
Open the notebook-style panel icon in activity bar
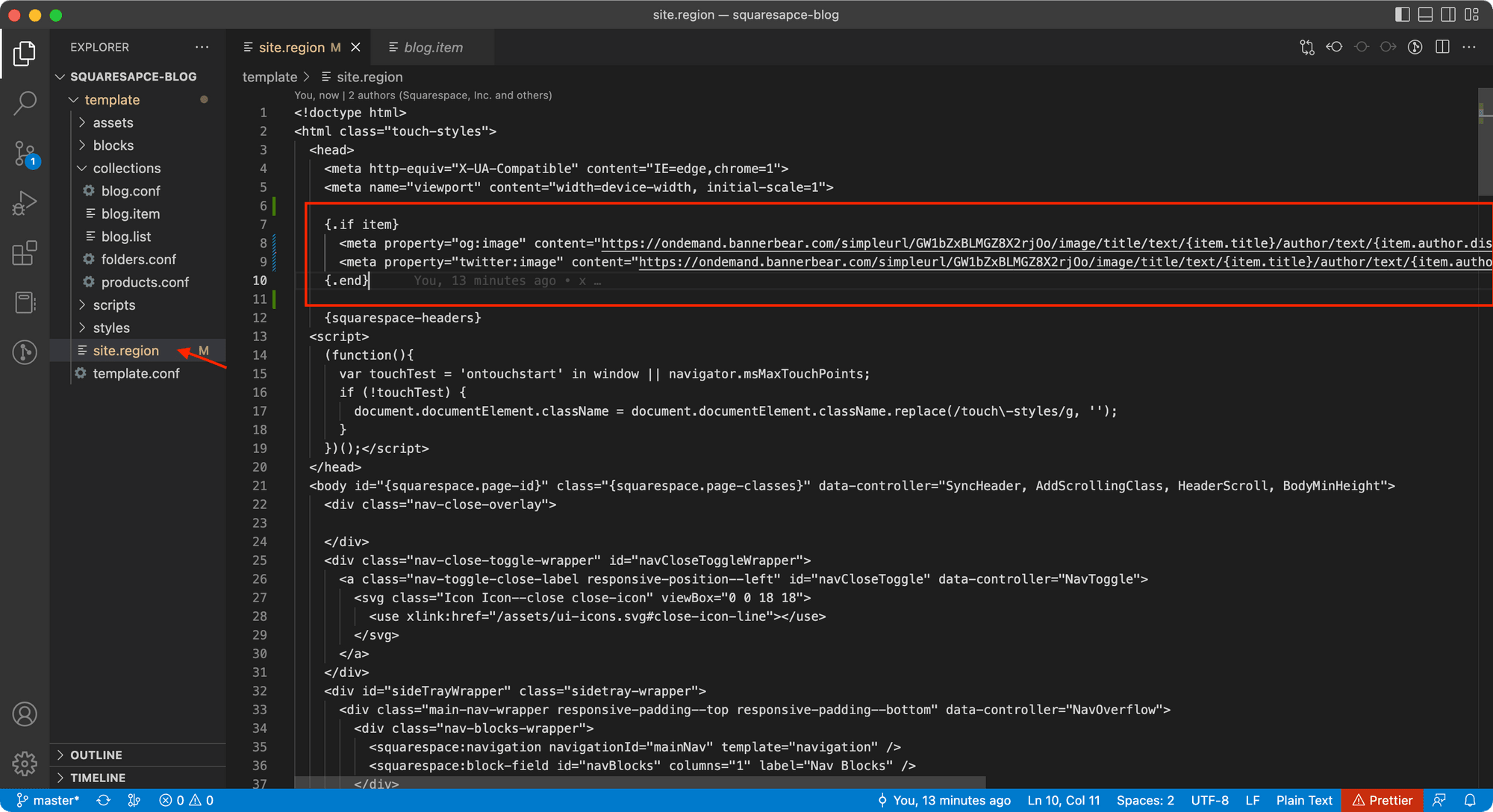(x=25, y=302)
